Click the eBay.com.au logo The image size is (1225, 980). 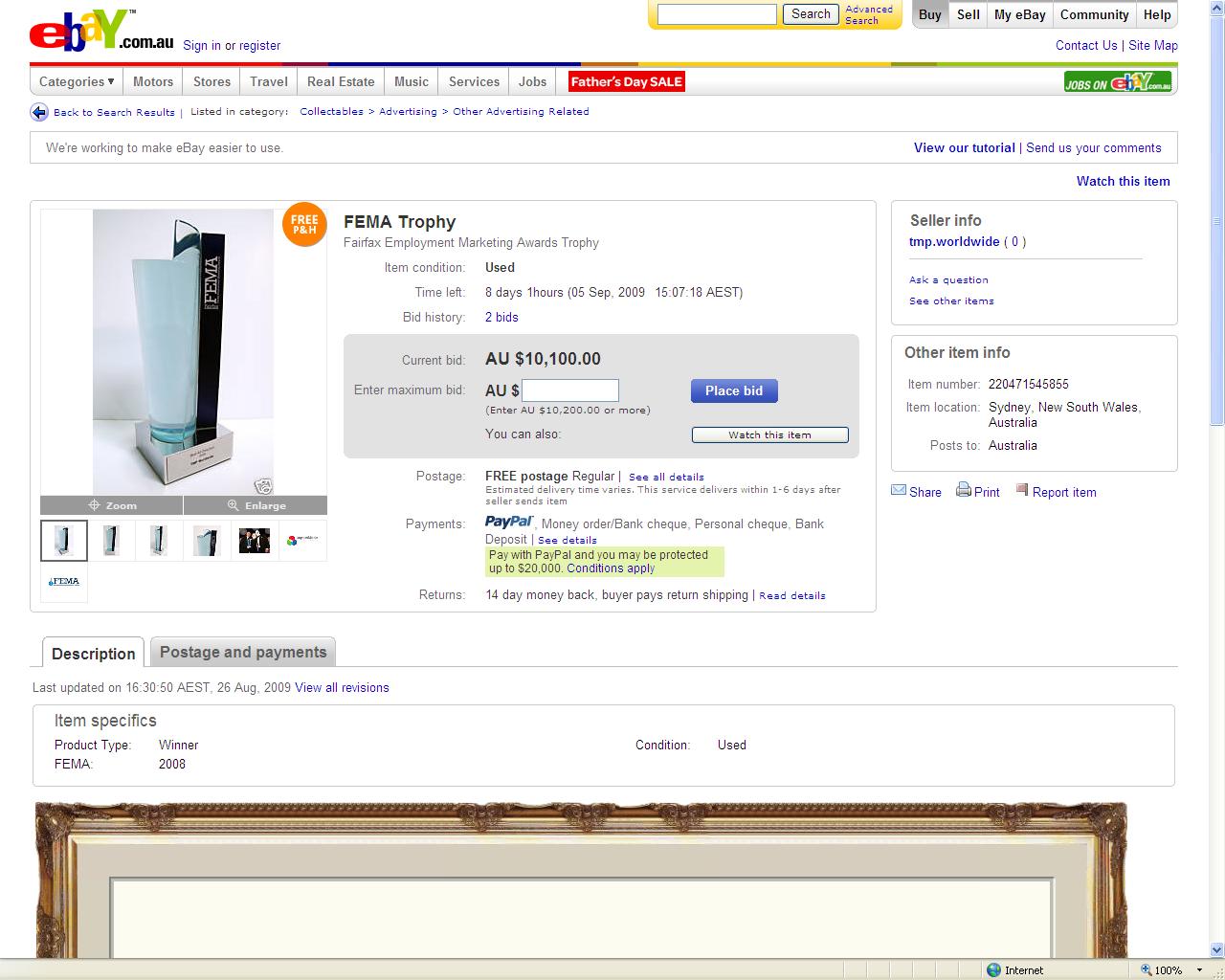[x=101, y=30]
